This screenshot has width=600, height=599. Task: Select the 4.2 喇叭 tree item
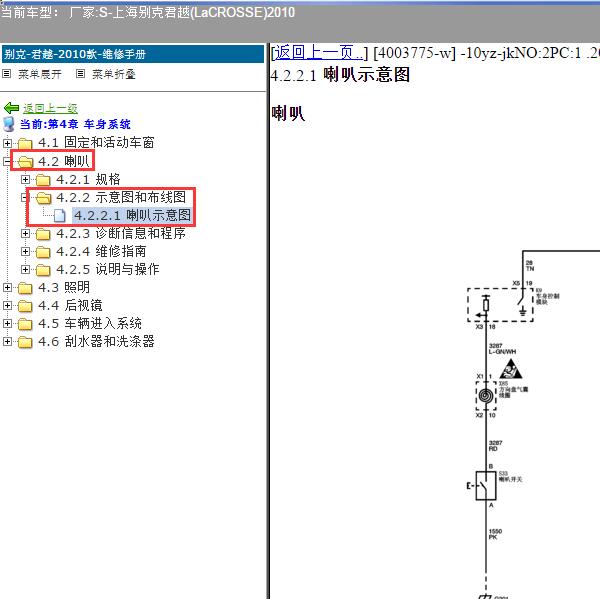(64, 161)
